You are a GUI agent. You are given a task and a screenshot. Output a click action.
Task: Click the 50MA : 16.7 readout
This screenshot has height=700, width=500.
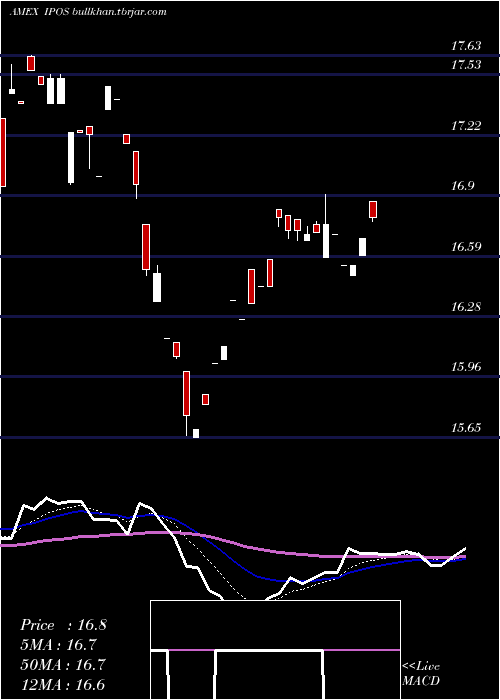coord(63,665)
